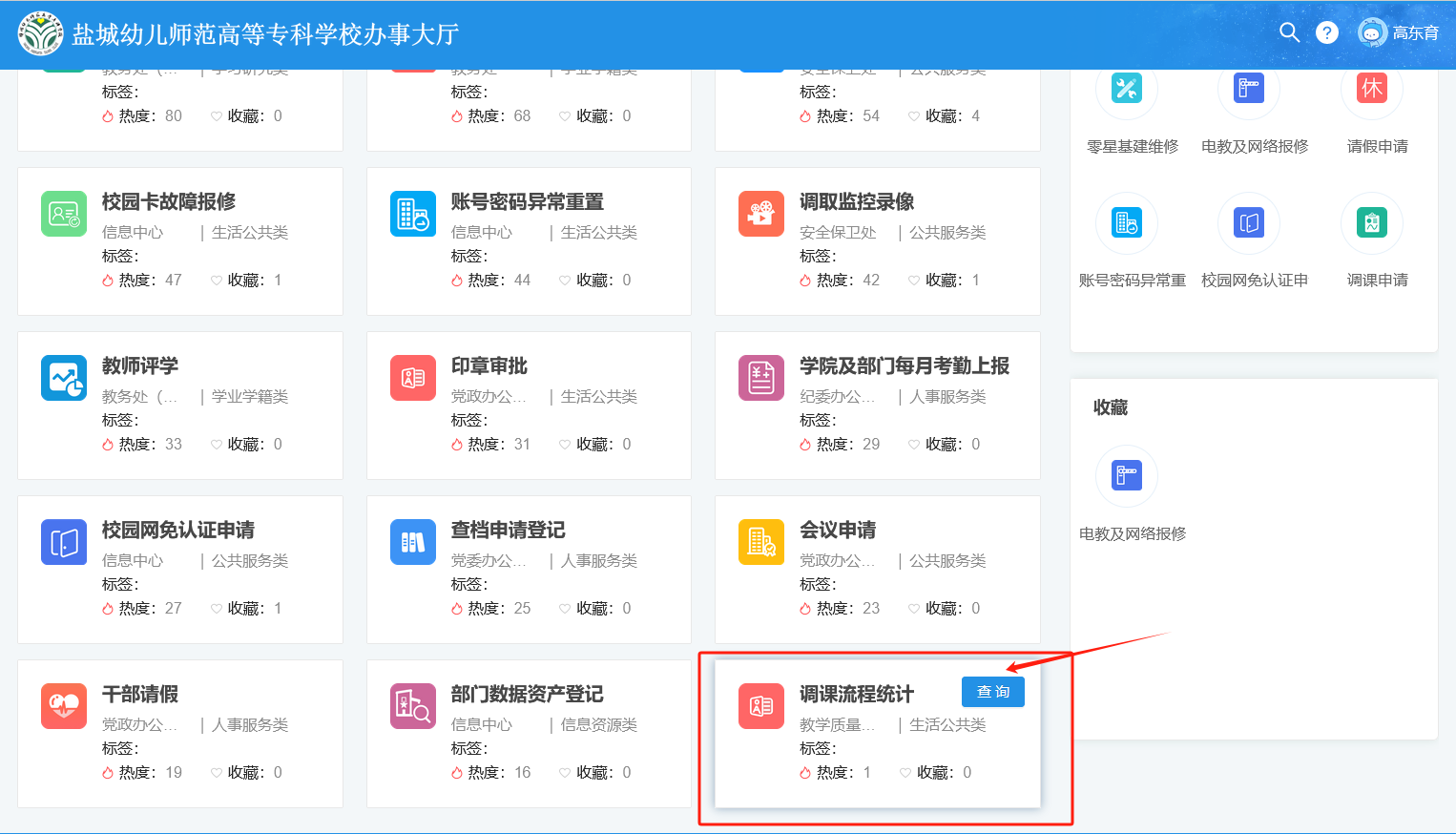
Task: Toggle the favorite heart on 调取监控录像
Action: pyautogui.click(x=914, y=281)
